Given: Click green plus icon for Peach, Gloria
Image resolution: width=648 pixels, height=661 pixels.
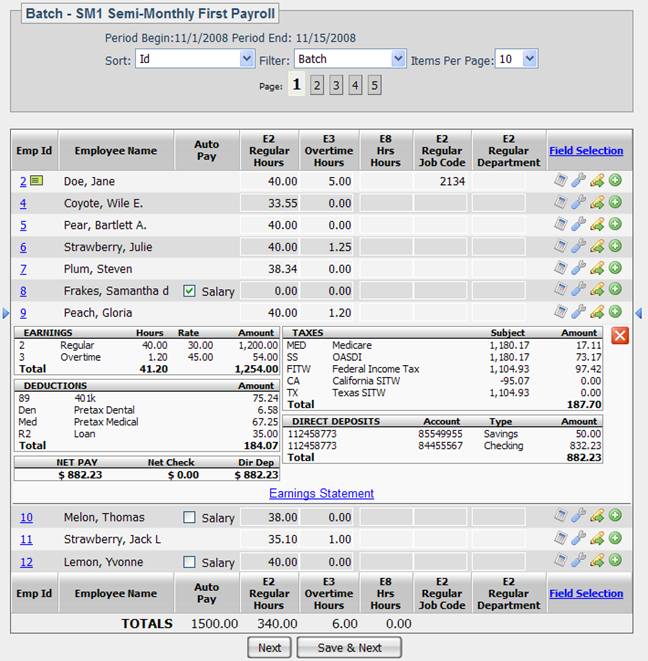Looking at the screenshot, I should point(615,312).
